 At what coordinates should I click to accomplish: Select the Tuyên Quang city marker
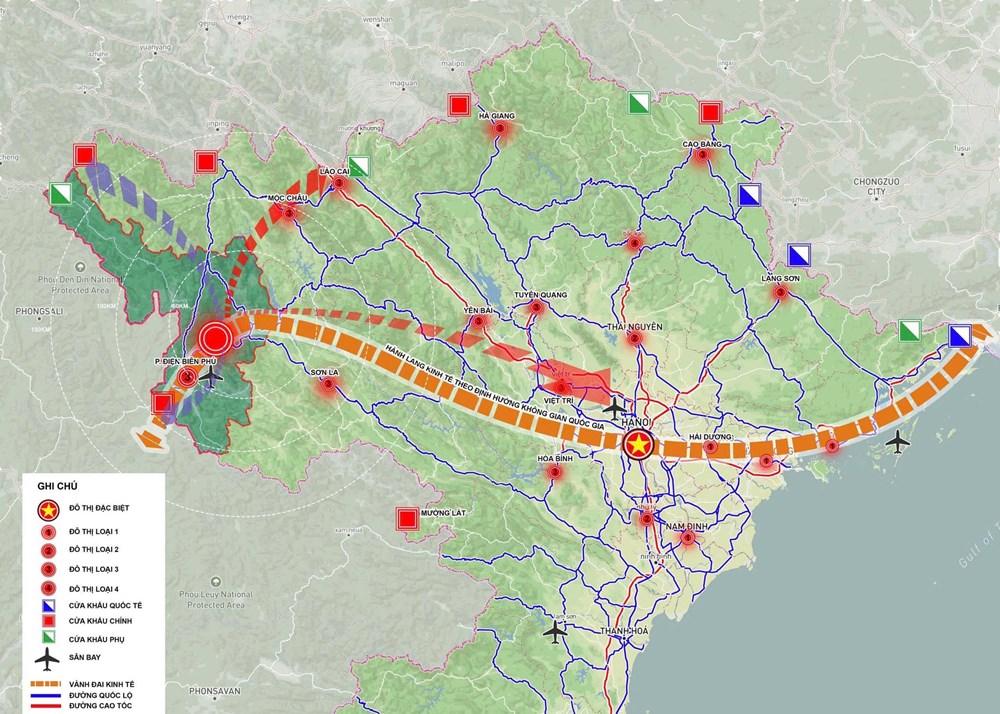click(536, 309)
